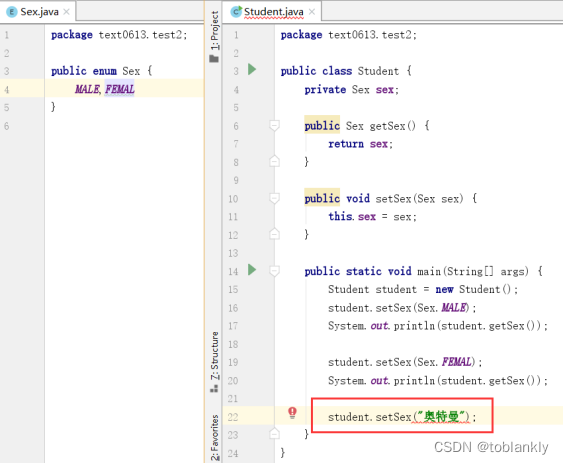Collapse fold marker at line 12 closing brace

tap(274, 234)
